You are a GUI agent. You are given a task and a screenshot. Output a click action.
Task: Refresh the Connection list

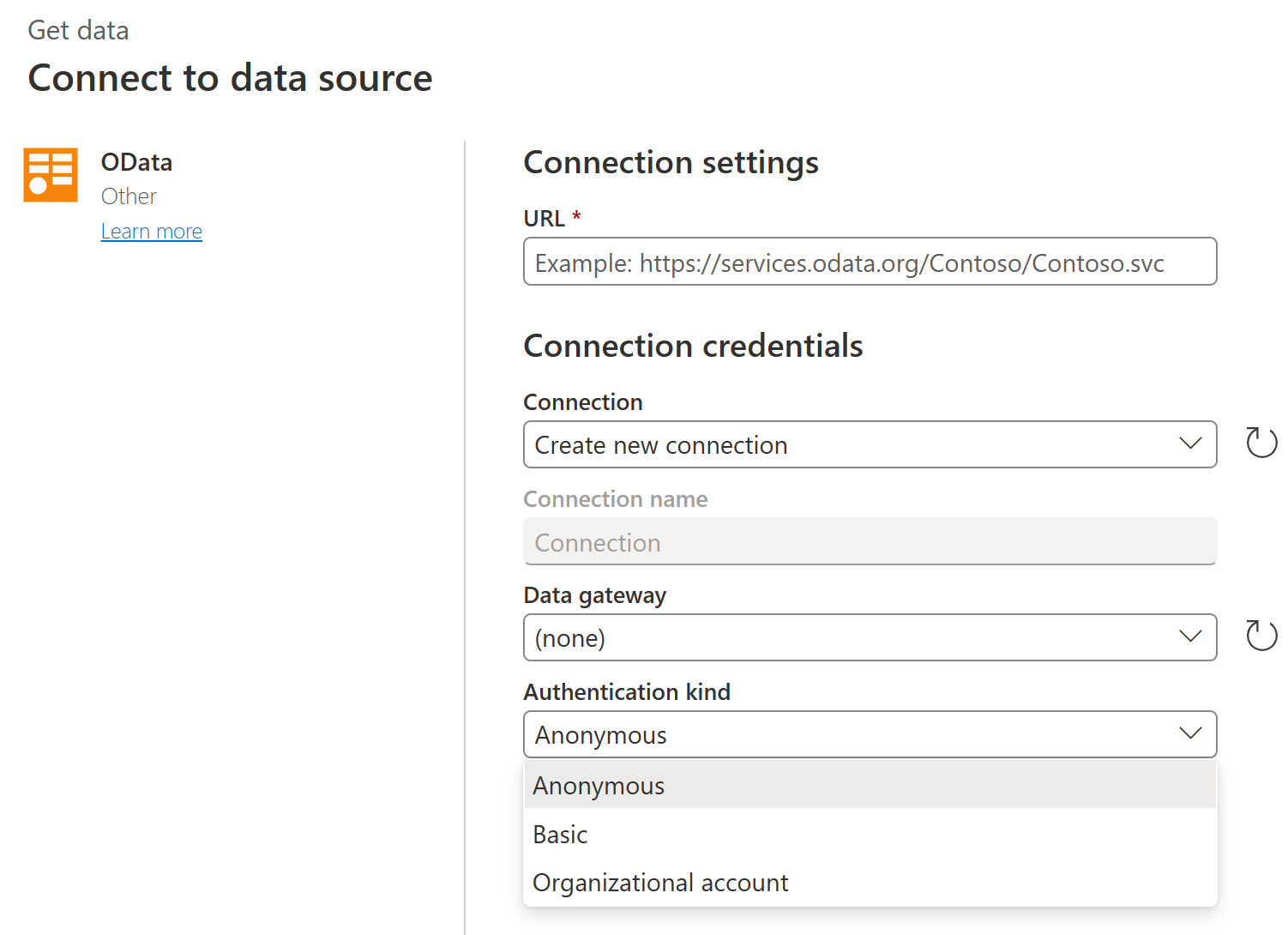(x=1261, y=444)
